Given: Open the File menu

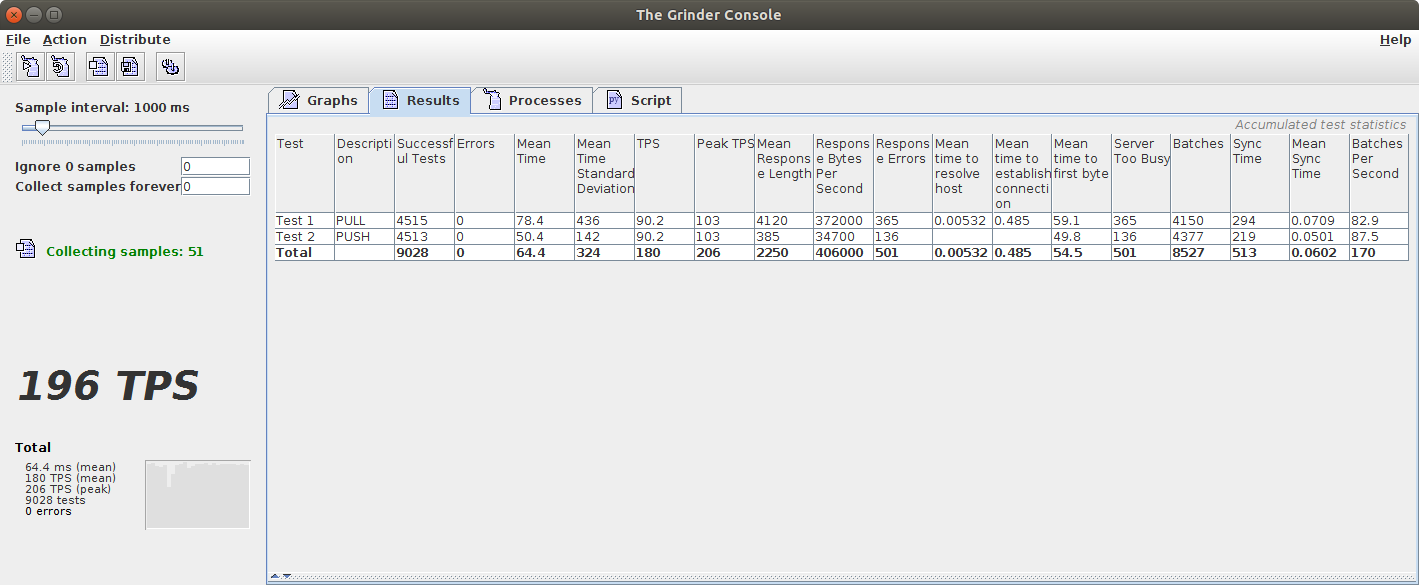Looking at the screenshot, I should coord(18,40).
